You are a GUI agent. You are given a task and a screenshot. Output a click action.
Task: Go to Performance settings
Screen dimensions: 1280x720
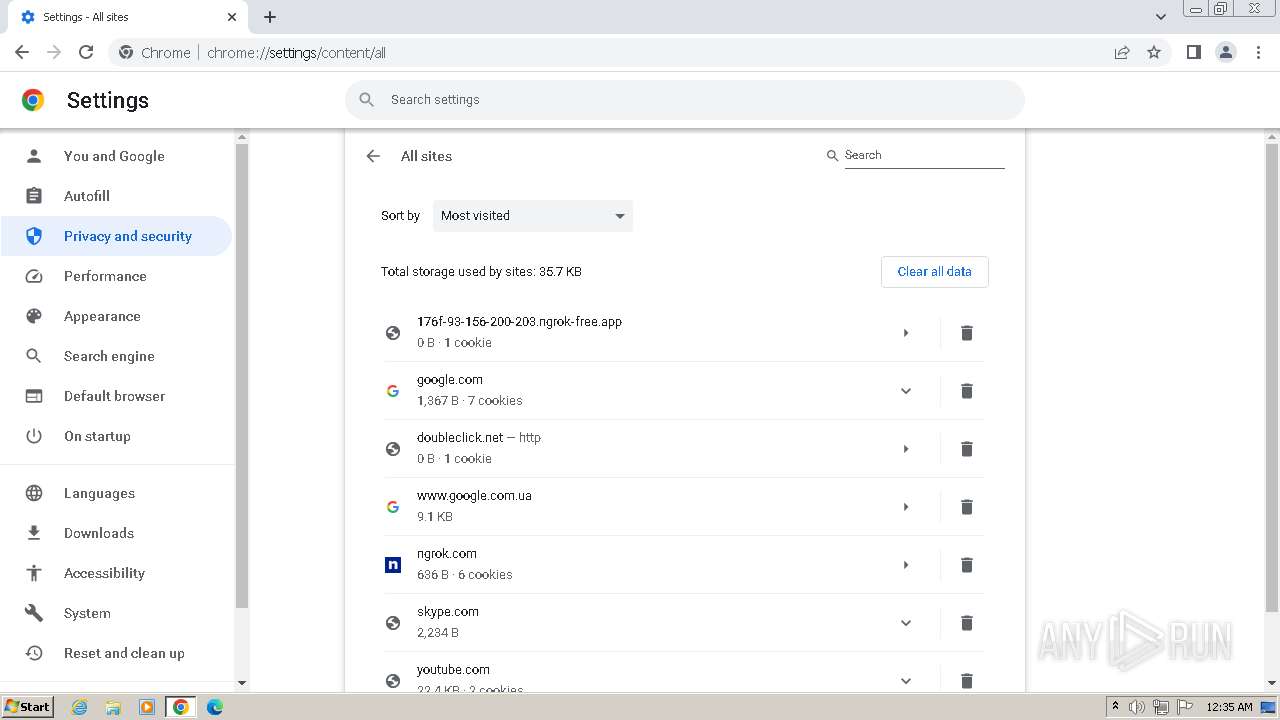click(x=117, y=276)
